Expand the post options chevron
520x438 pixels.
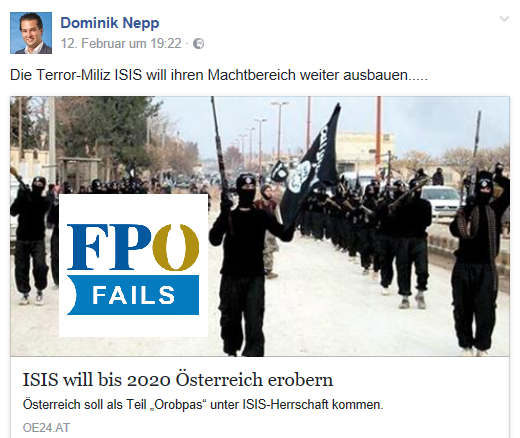pos(504,19)
